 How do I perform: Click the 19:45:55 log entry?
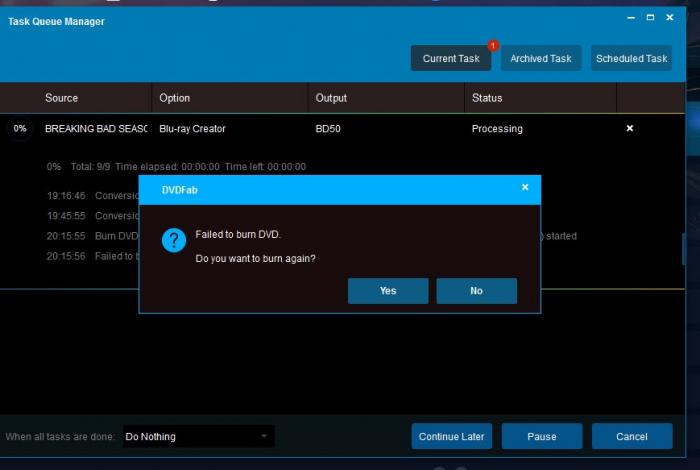pyautogui.click(x=93, y=216)
